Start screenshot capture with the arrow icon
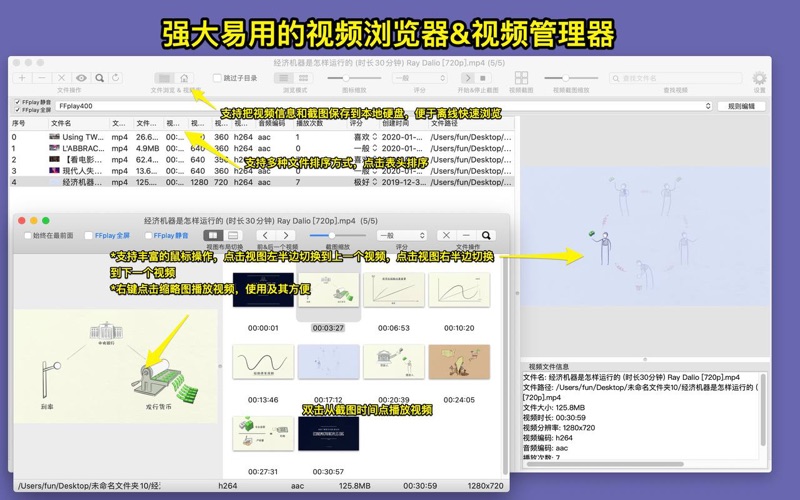 point(467,78)
